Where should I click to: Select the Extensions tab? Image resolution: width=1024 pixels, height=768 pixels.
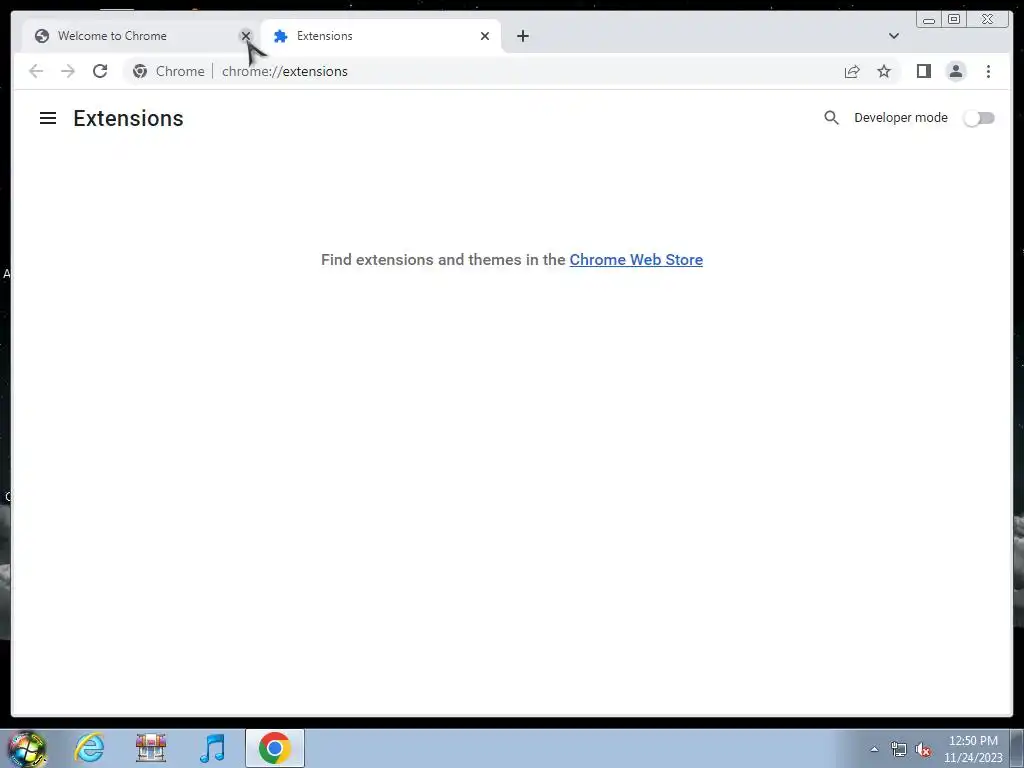(381, 36)
